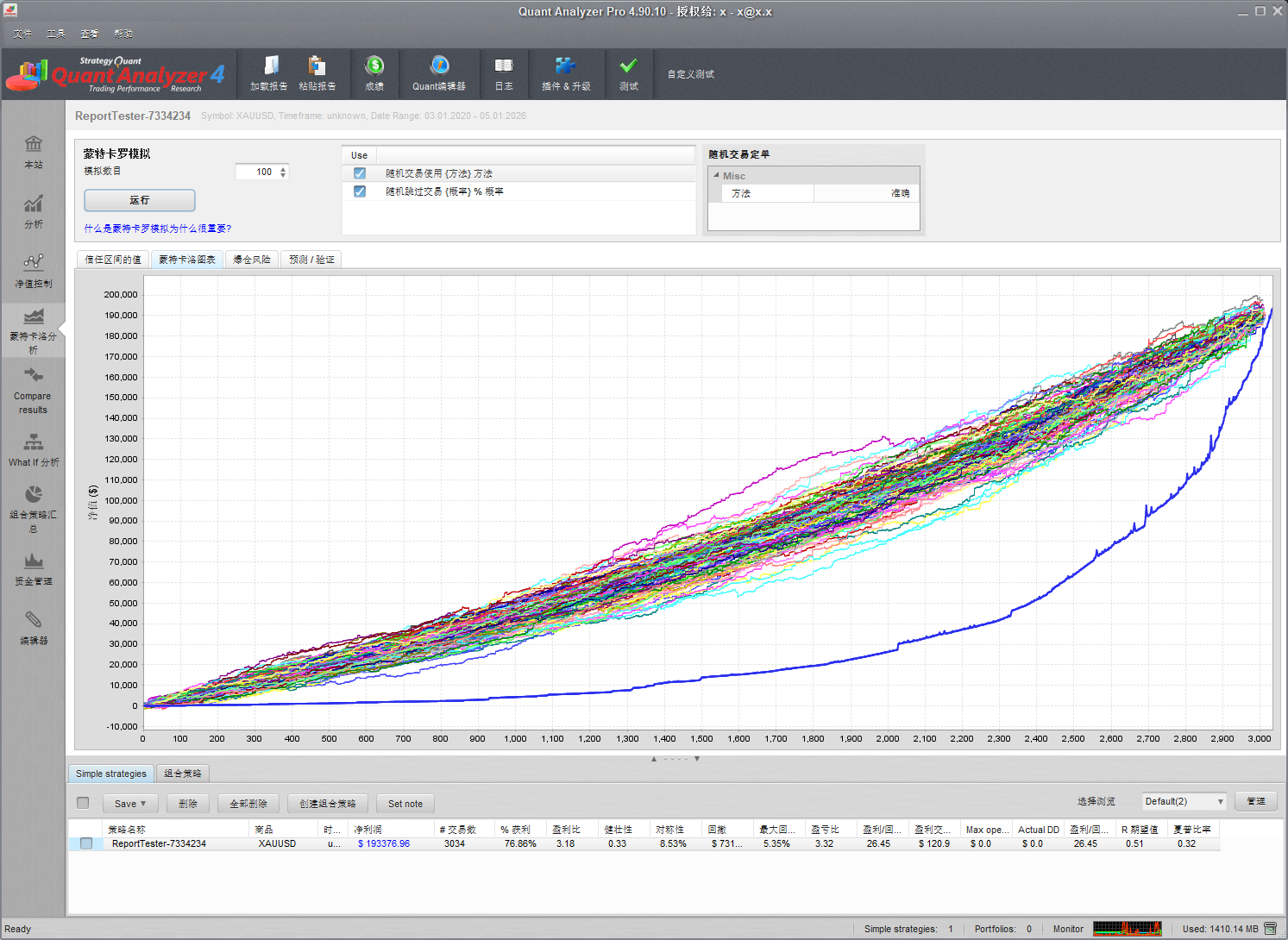Image resolution: width=1288 pixels, height=940 pixels.
Task: Check the ReportTester-7334234 row checkbox
Action: point(86,843)
